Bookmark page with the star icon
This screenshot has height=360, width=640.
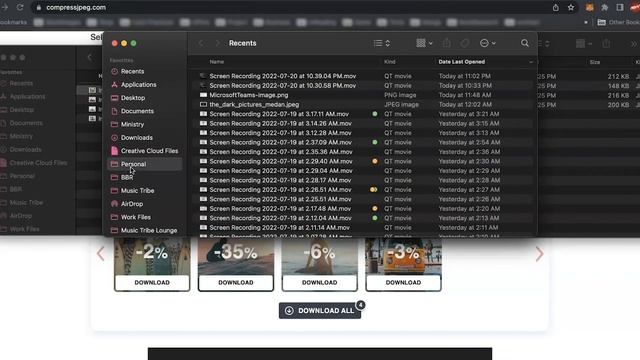[x=571, y=7]
